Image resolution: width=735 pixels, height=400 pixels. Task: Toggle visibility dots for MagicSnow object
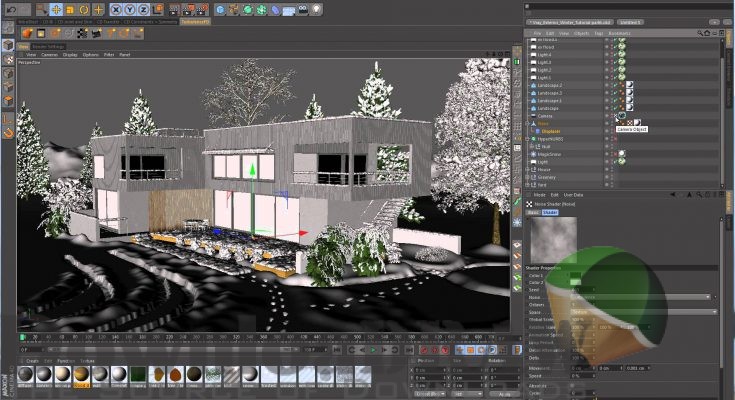607,153
